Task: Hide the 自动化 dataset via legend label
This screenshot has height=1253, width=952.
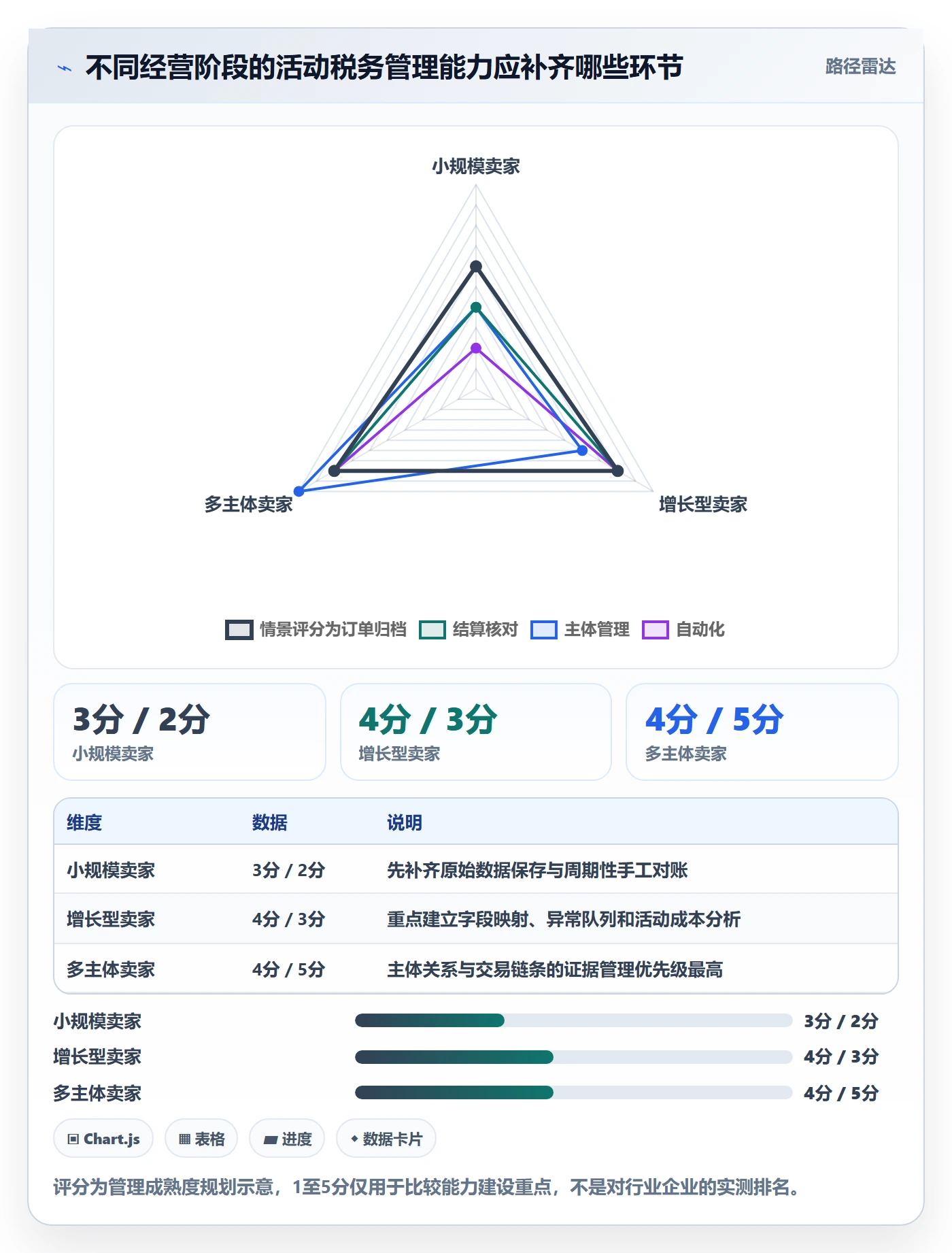Action: pyautogui.click(x=700, y=630)
